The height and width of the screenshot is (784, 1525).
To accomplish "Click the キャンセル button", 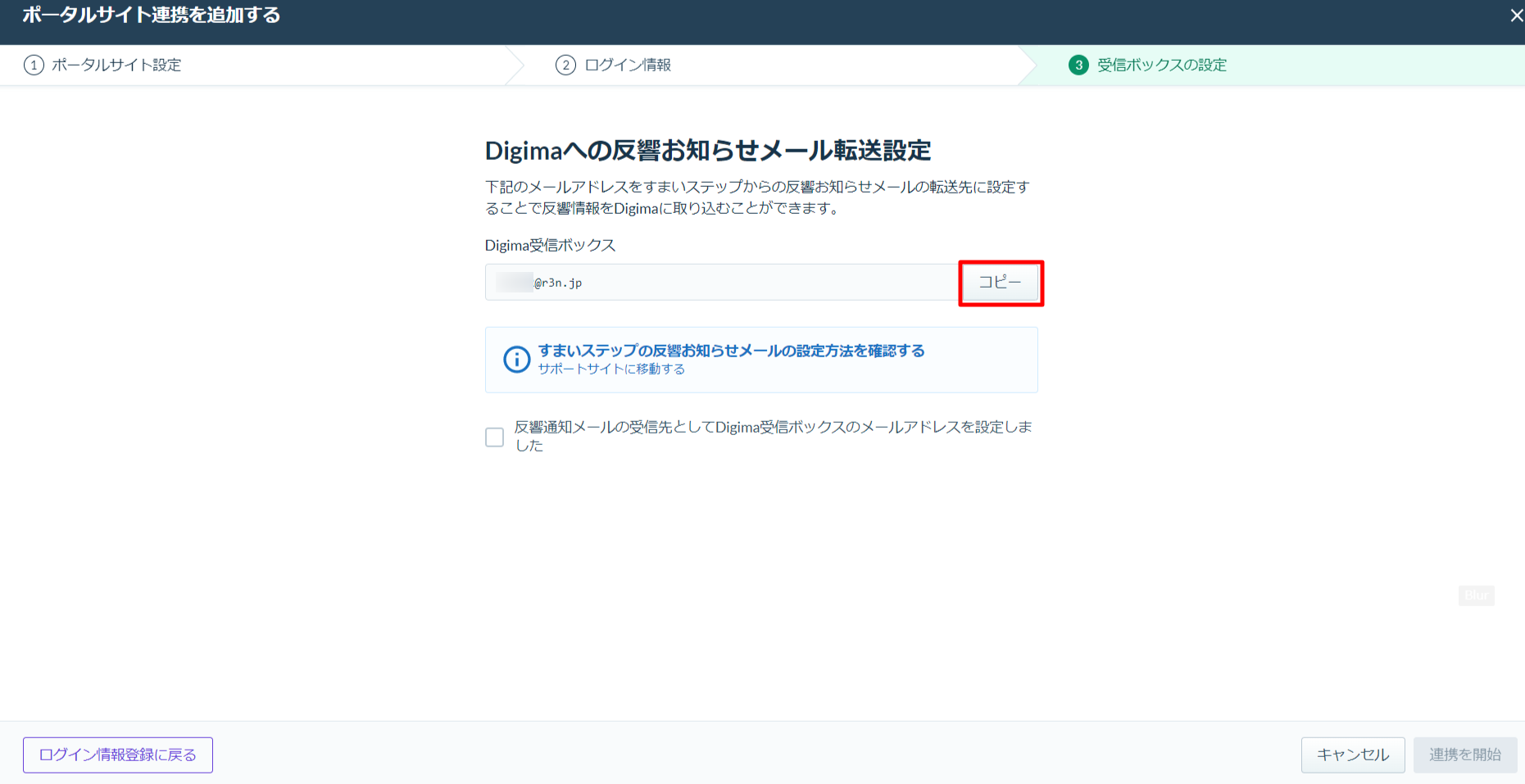I will (x=1353, y=755).
